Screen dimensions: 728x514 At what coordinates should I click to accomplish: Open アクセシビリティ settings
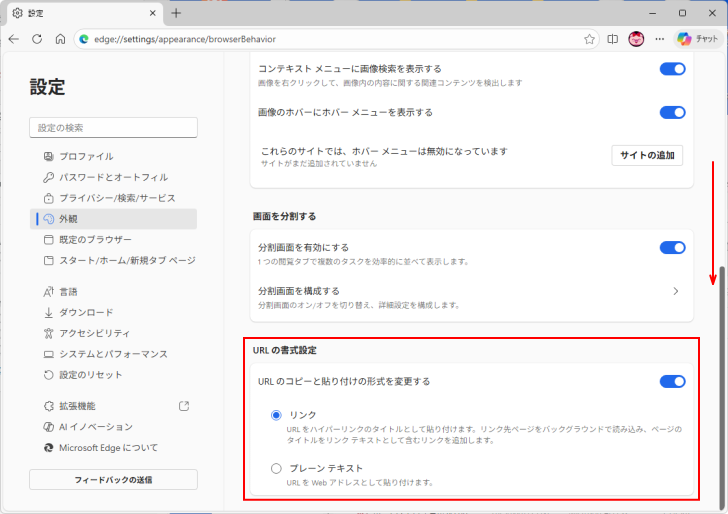click(113, 333)
